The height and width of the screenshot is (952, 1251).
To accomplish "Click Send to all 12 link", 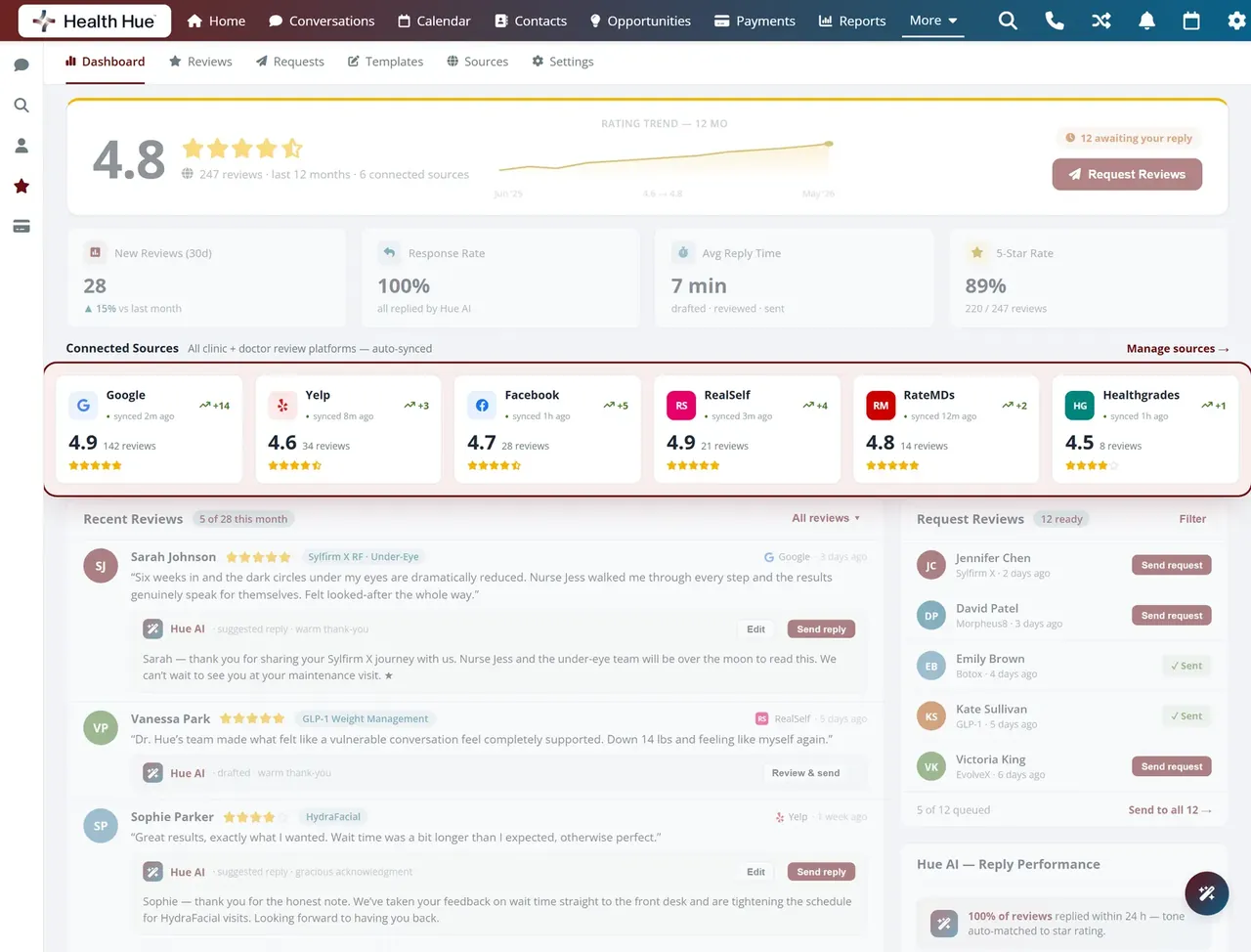I will [x=1170, y=809].
